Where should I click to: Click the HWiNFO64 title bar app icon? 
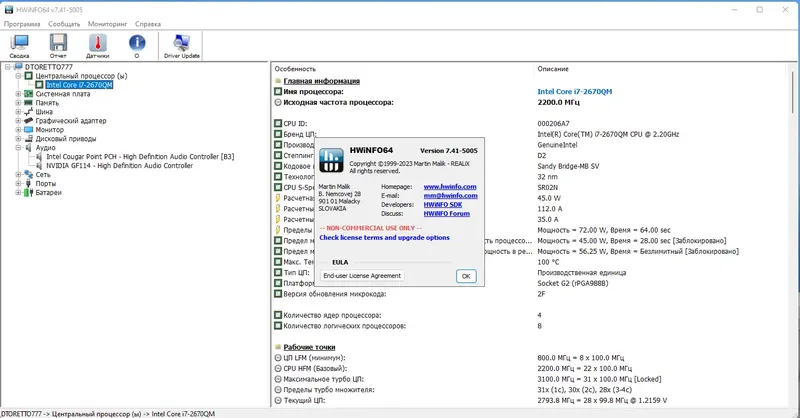click(9, 9)
